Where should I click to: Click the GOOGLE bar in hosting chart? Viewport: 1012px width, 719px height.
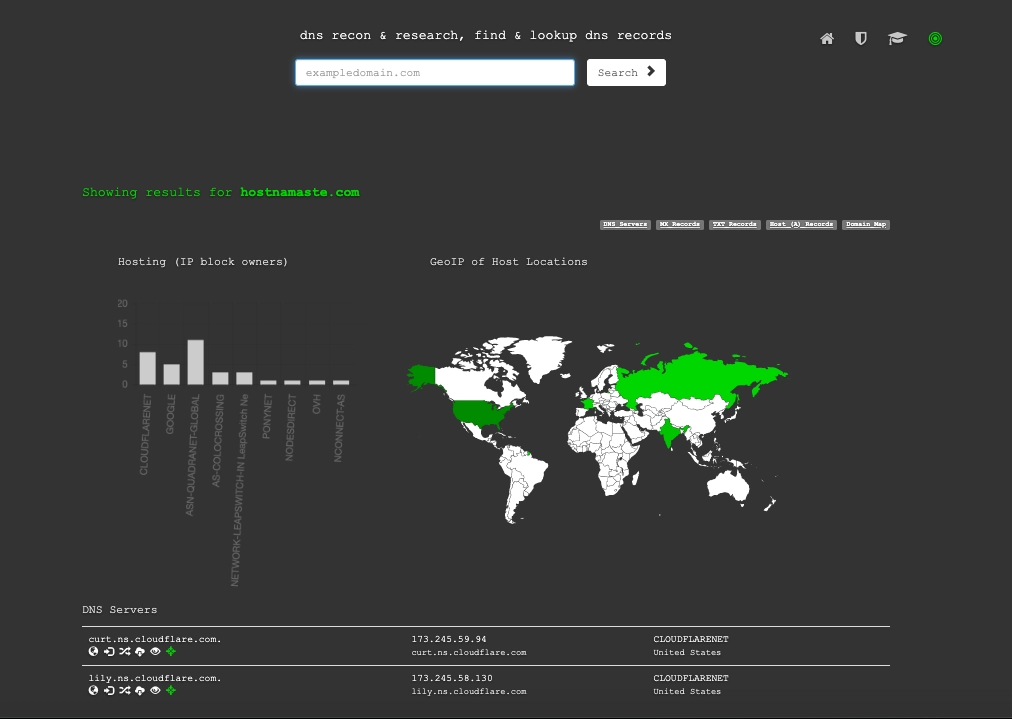click(172, 374)
